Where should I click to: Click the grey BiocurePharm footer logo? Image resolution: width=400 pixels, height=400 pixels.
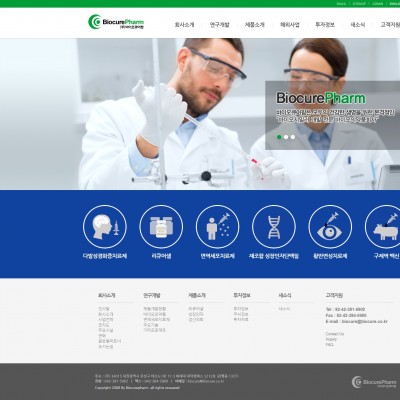[374, 382]
